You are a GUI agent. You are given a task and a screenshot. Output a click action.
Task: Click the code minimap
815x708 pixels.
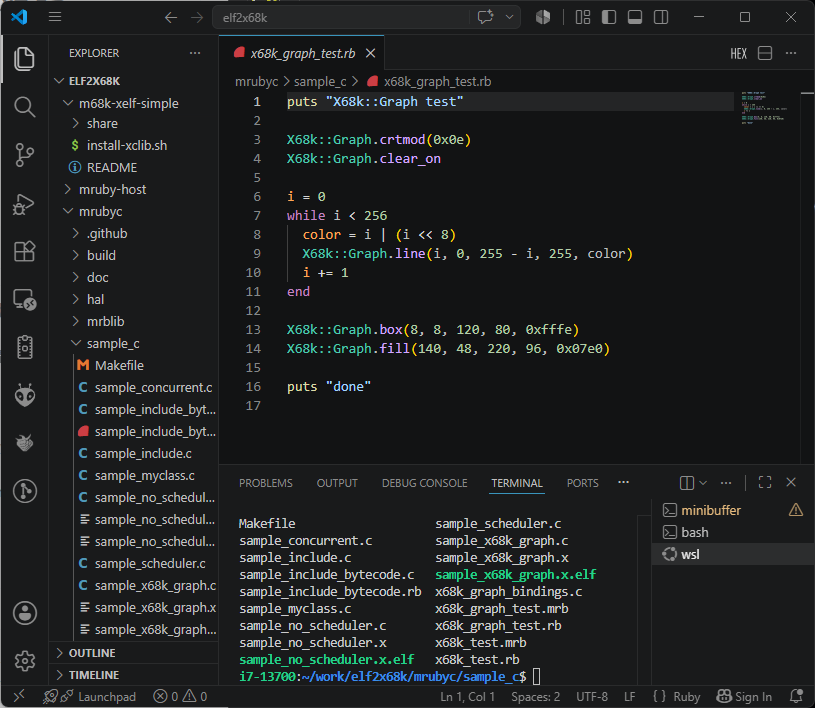(x=764, y=108)
